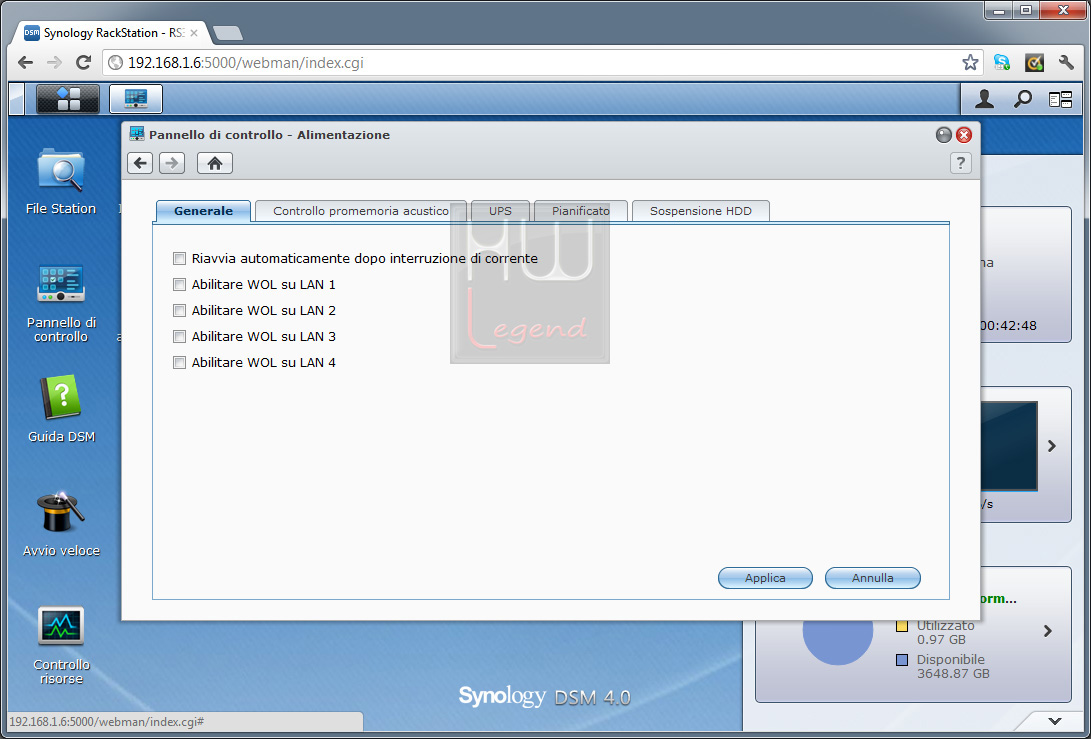Image resolution: width=1091 pixels, height=739 pixels.
Task: Bookmark the page with the star icon
Action: [970, 63]
